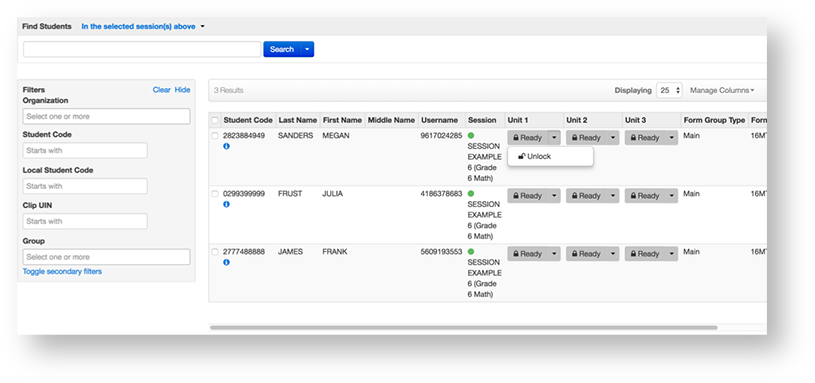This screenshot has width=815, height=383.
Task: Click green session status dot for JULIA FRUST
Action: coord(471,194)
